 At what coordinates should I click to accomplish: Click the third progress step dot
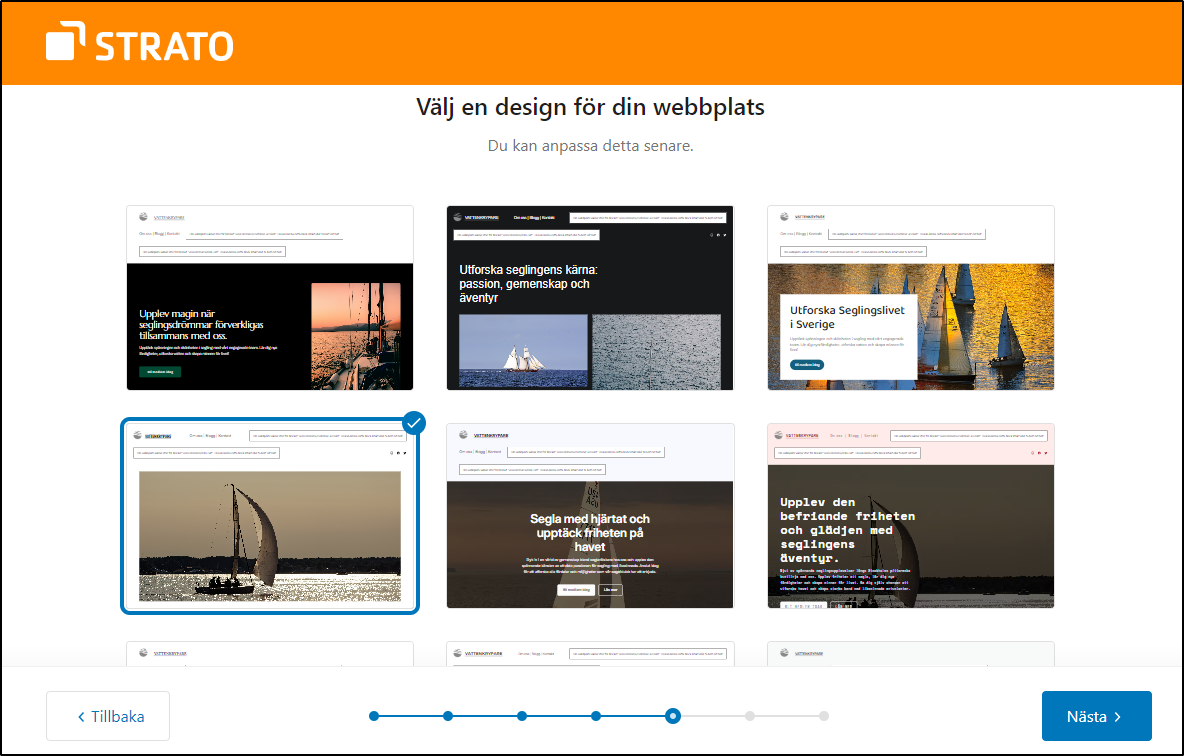pos(522,716)
